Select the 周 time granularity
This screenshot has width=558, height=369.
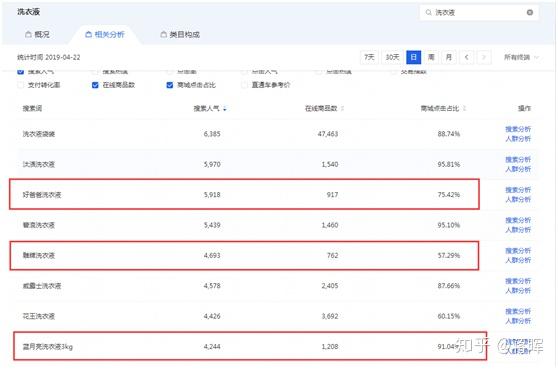point(431,57)
